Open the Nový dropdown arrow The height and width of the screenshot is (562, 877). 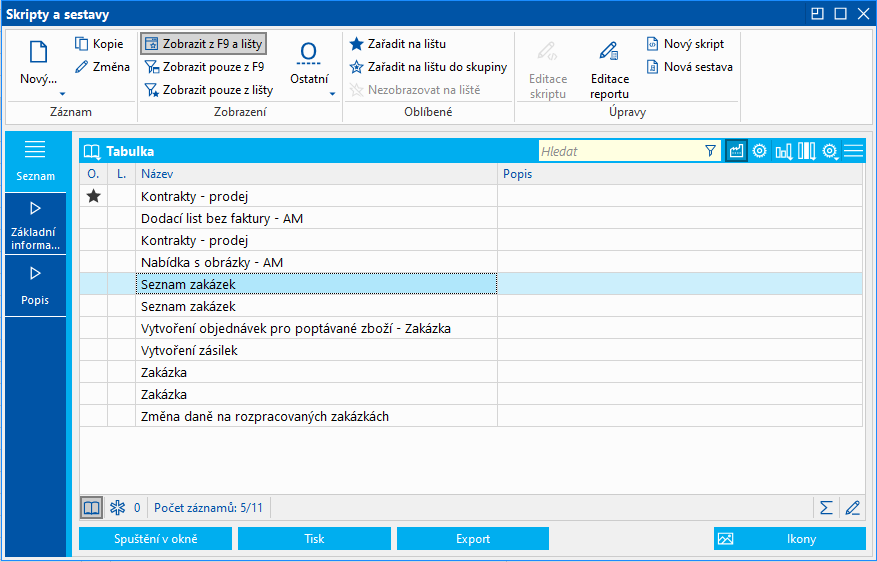[x=63, y=94]
